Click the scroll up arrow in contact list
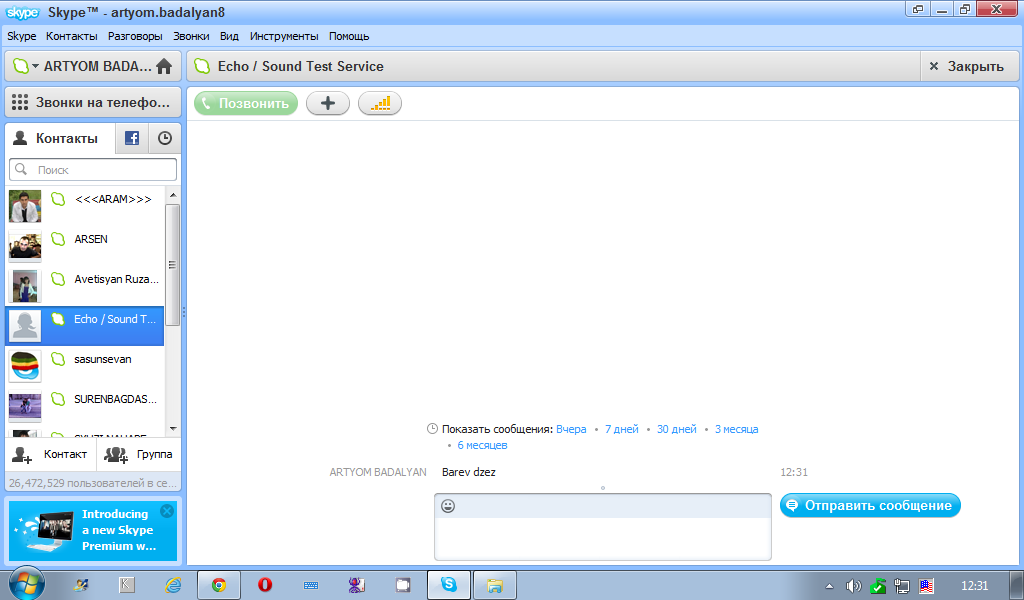Image resolution: width=1024 pixels, height=600 pixels. [x=172, y=195]
